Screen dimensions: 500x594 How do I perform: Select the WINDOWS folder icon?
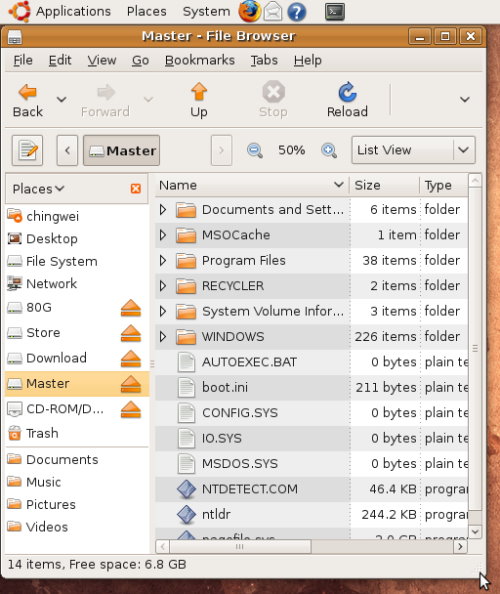tap(186, 336)
